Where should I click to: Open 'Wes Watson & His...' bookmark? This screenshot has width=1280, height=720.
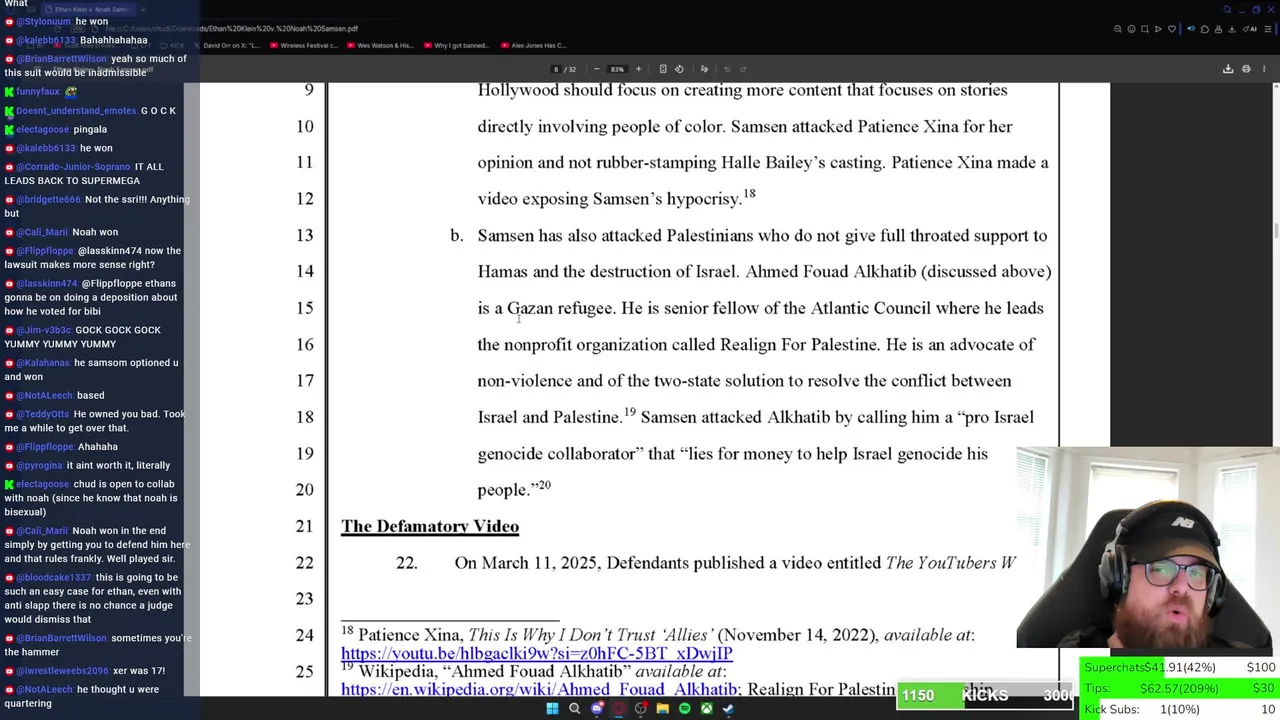pyautogui.click(x=381, y=45)
